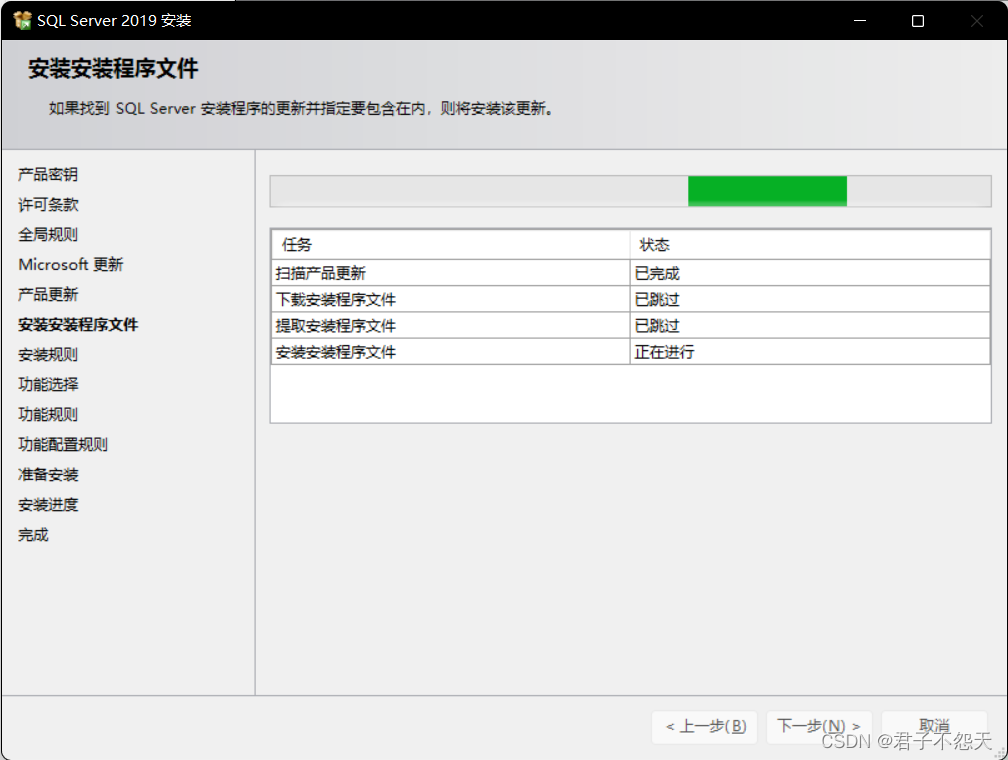Screen dimensions: 1008x760
Task: Click the update description text under heading
Action: coord(301,109)
